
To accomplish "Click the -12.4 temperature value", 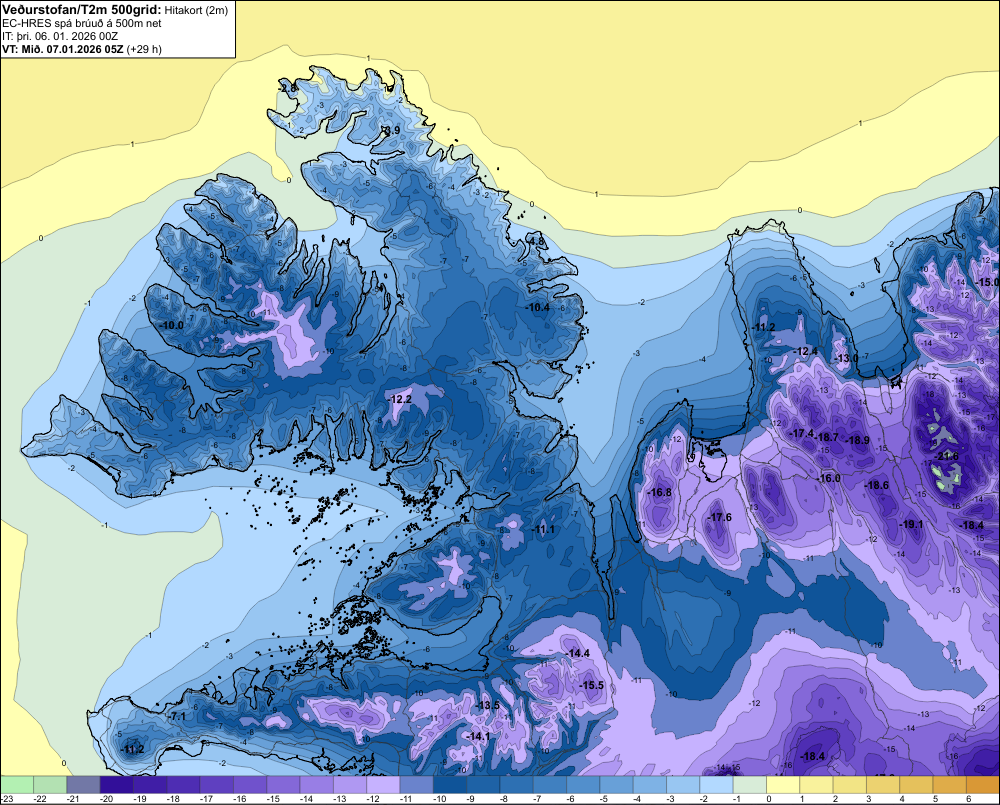I will (x=805, y=351).
